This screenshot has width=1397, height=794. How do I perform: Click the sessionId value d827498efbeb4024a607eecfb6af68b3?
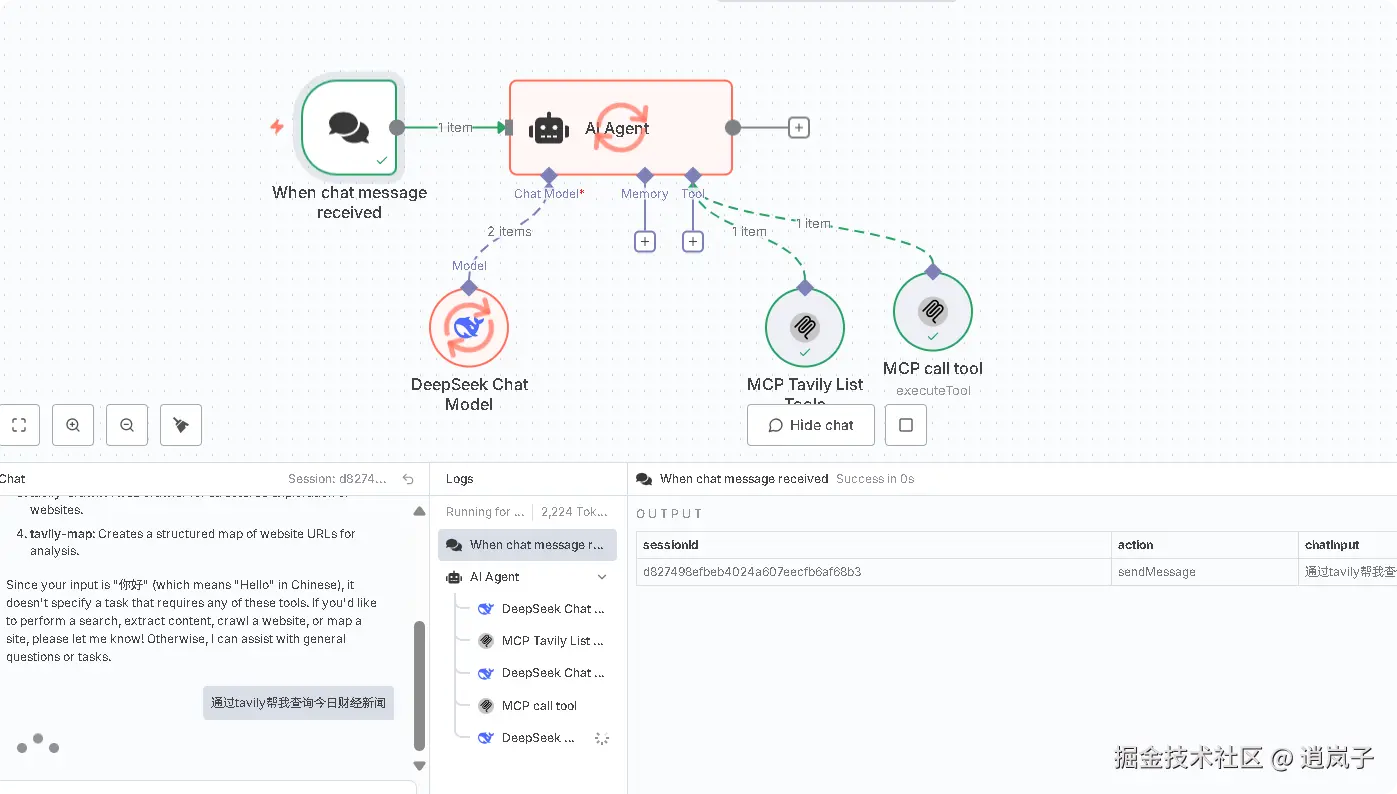pyautogui.click(x=752, y=572)
